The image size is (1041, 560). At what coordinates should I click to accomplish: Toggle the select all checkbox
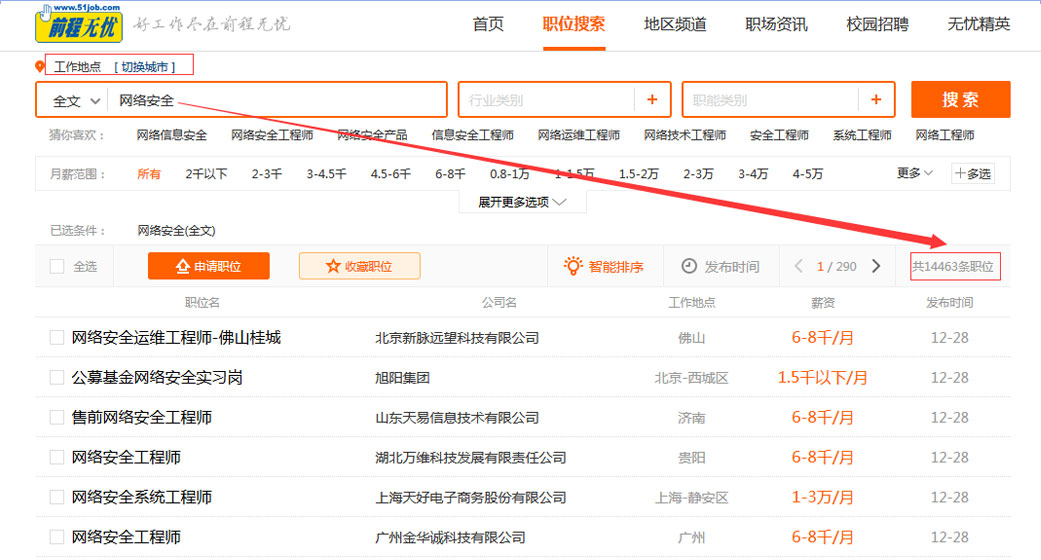(x=57, y=266)
